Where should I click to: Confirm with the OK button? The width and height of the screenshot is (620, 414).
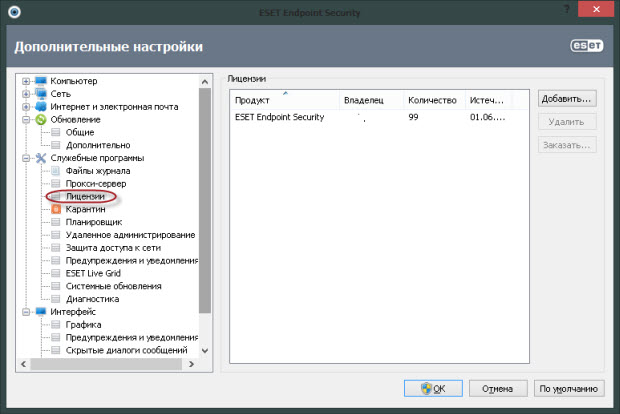pos(433,389)
